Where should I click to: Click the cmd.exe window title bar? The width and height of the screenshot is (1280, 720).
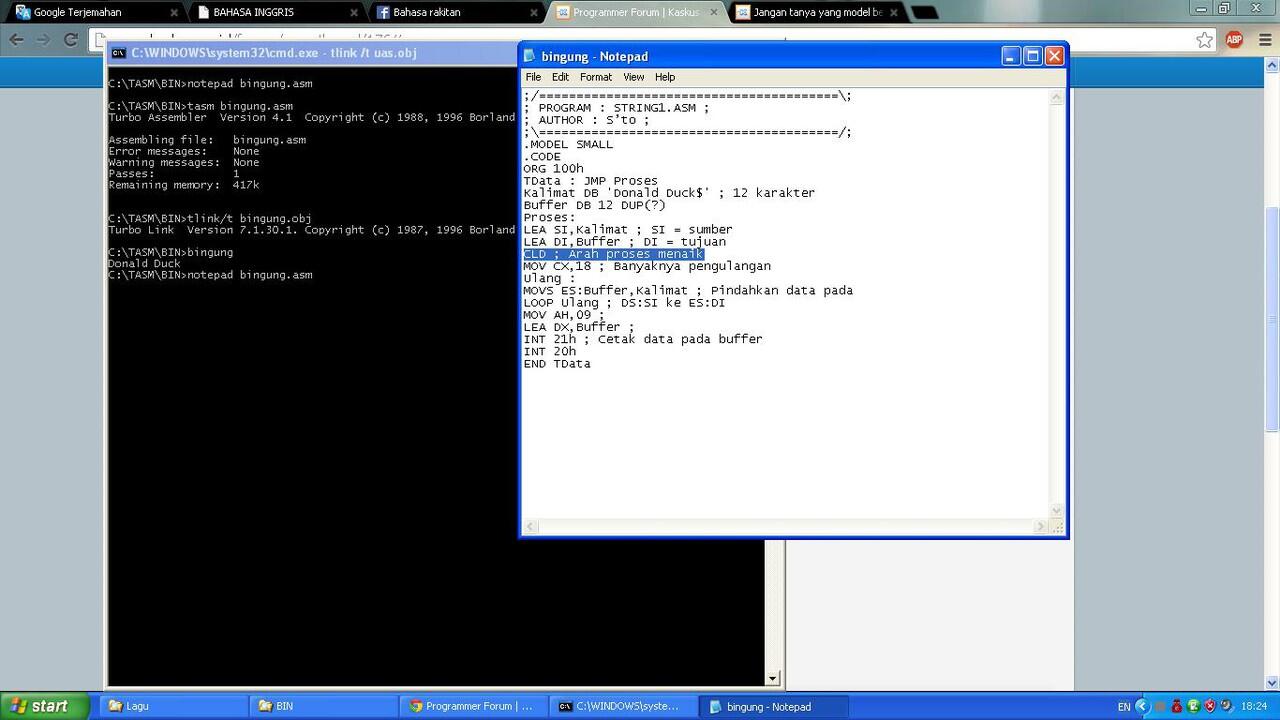(312, 53)
